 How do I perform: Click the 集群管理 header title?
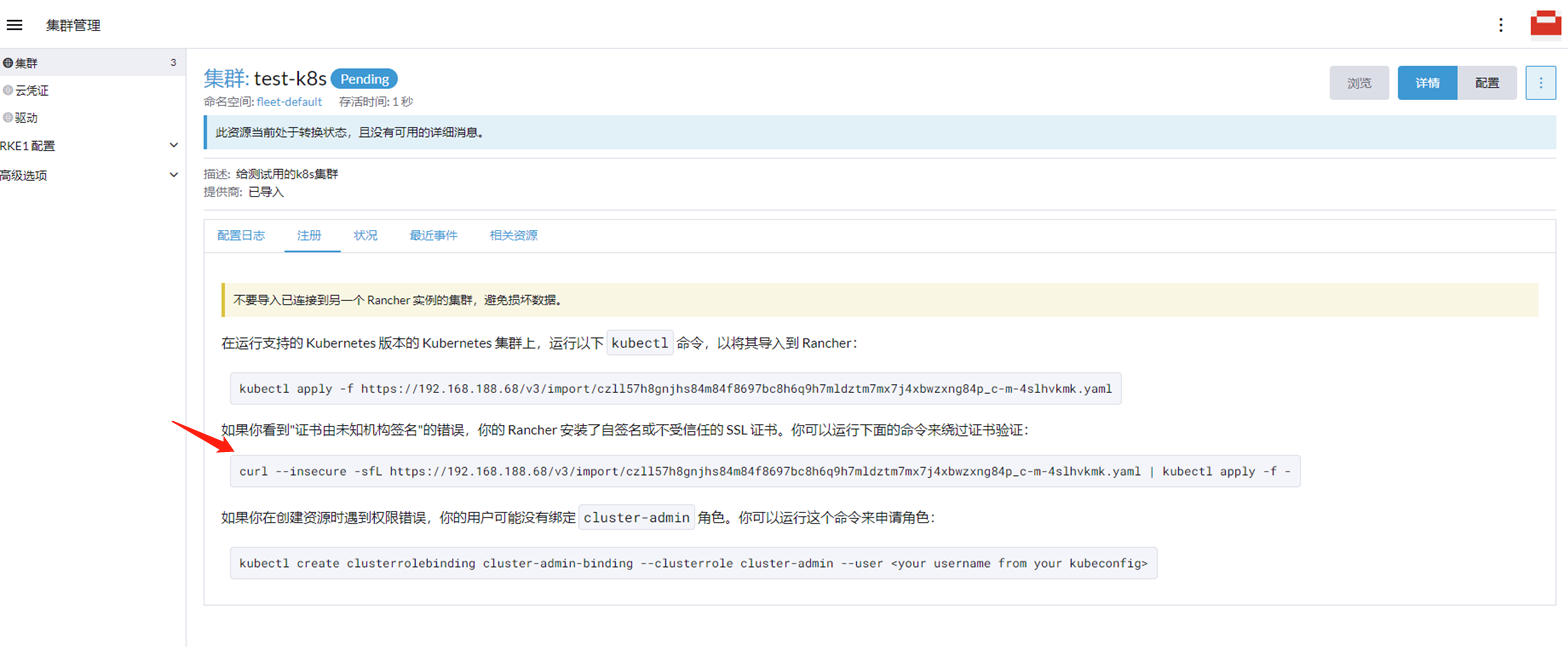coord(73,25)
